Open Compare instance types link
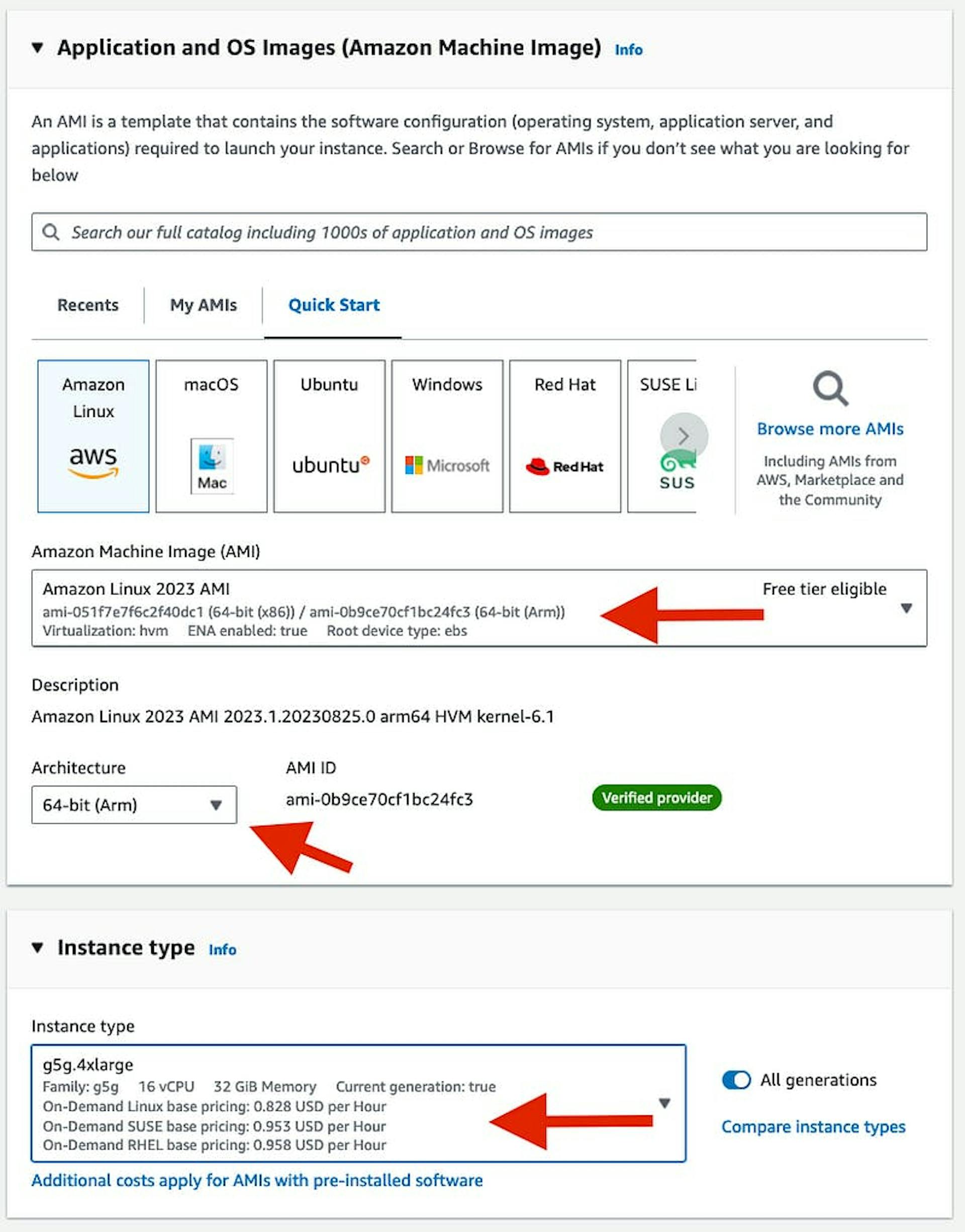The width and height of the screenshot is (965, 1232). [814, 1127]
